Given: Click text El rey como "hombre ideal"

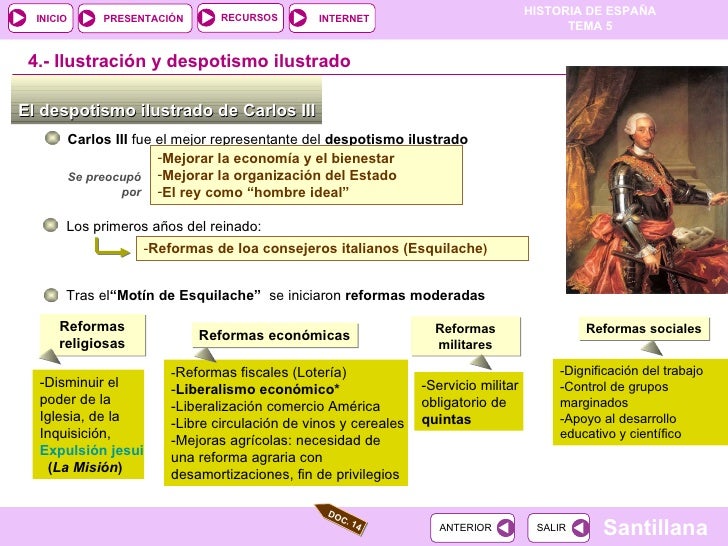Looking at the screenshot, I should click(x=253, y=192).
